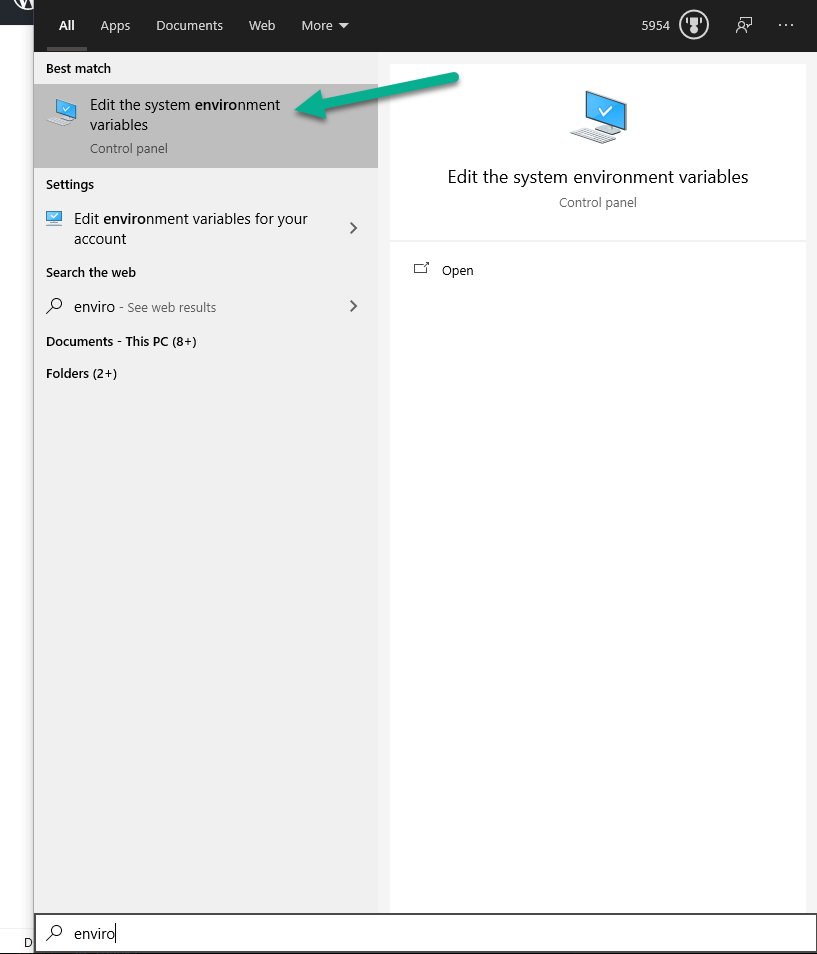Open the ellipsis options menu
817x954 pixels.
pos(786,25)
